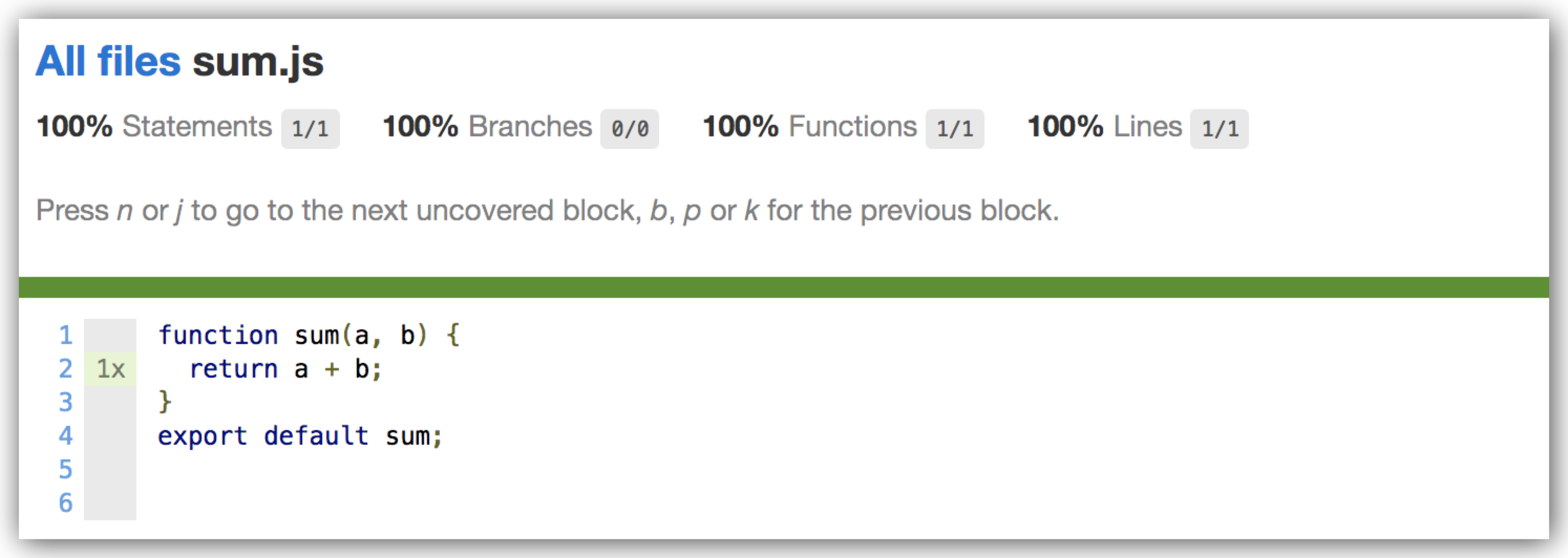
Task: Jump to line number 5
Action: [66, 469]
